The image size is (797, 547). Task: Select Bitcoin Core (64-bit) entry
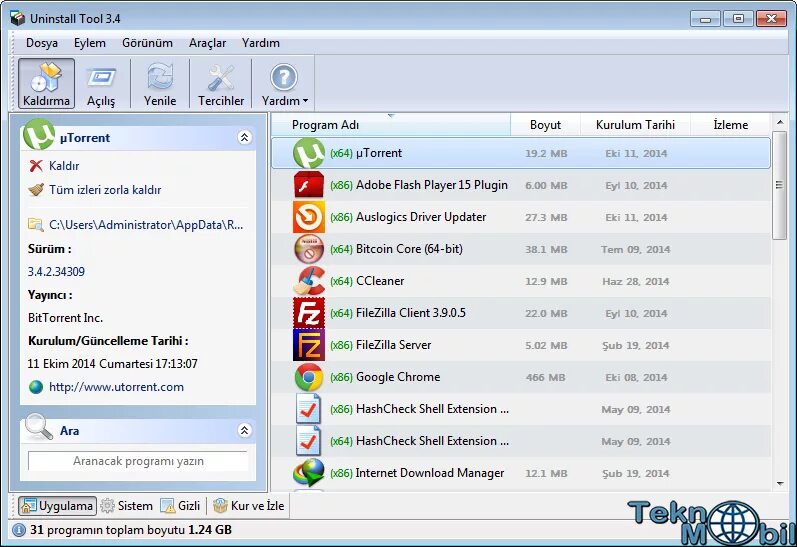pyautogui.click(x=409, y=249)
